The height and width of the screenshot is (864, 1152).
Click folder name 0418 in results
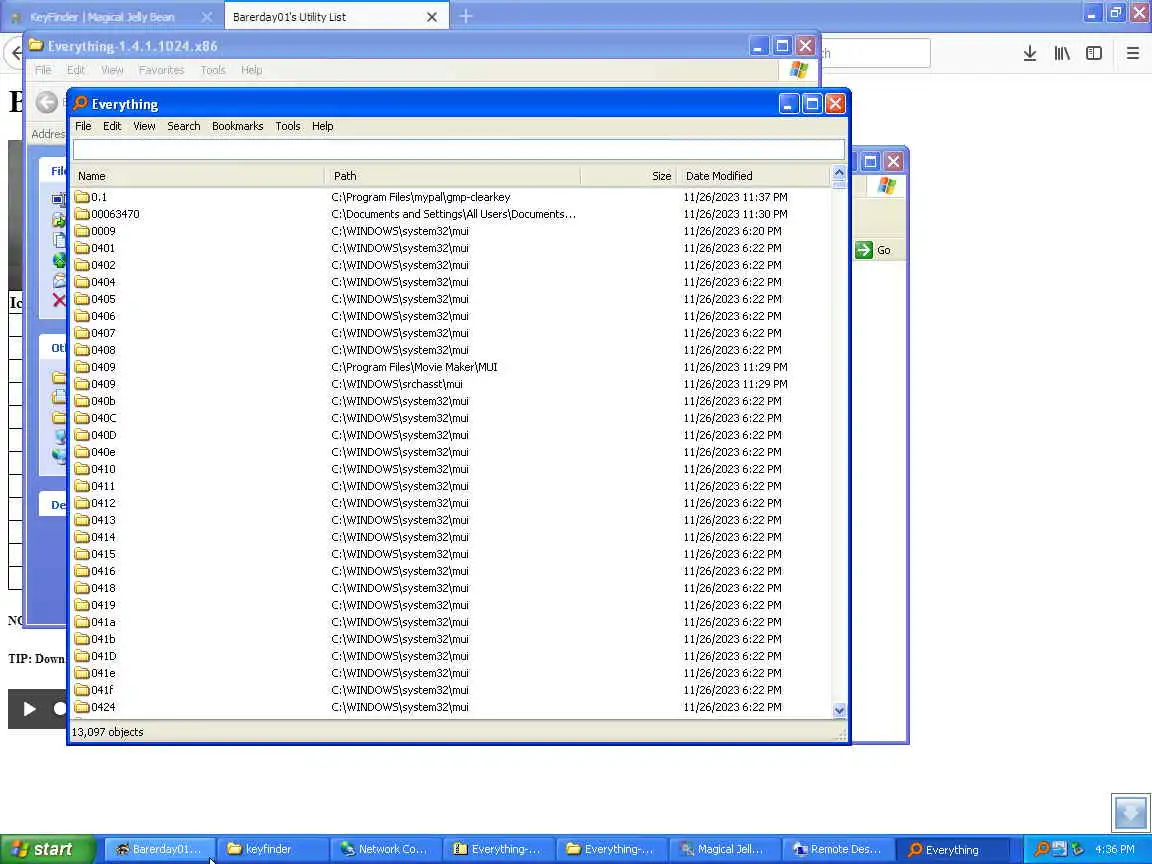103,588
